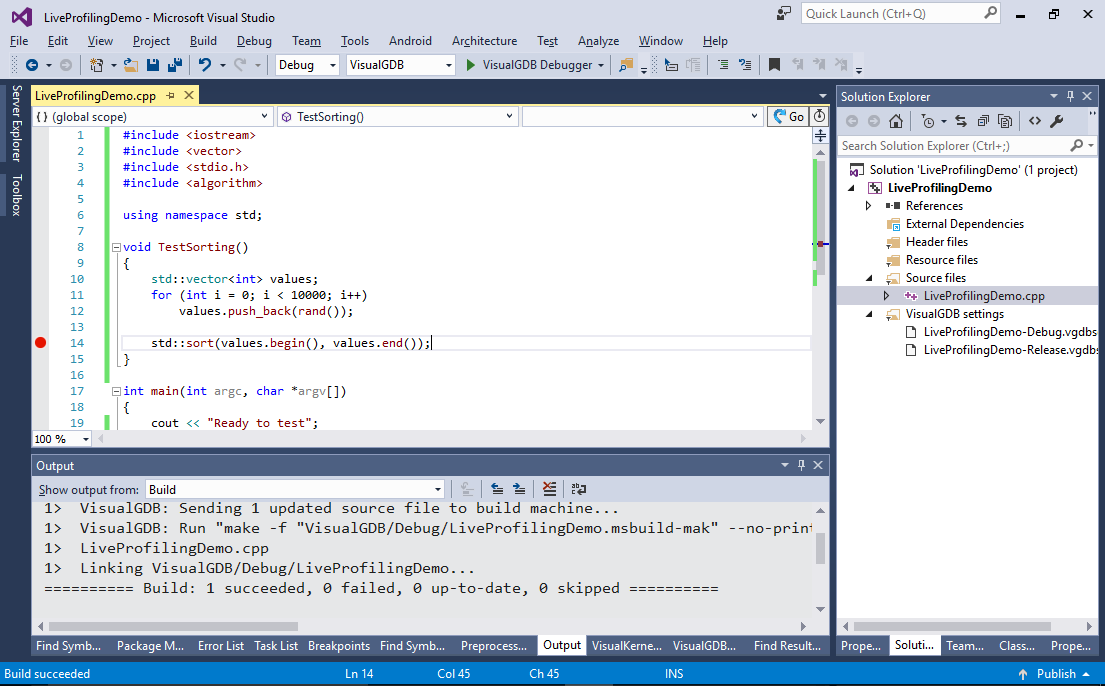Open the 100 % zoom level dropdown
Screen dimensions: 1105x686
pyautogui.click(x=62, y=439)
